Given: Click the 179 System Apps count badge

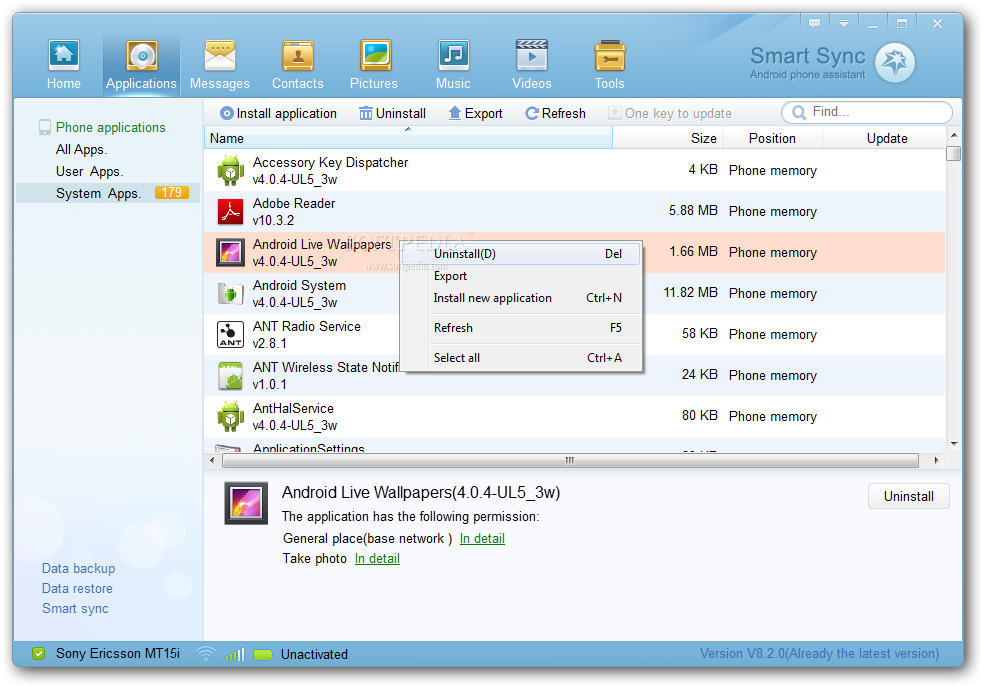Looking at the screenshot, I should click(x=172, y=193).
